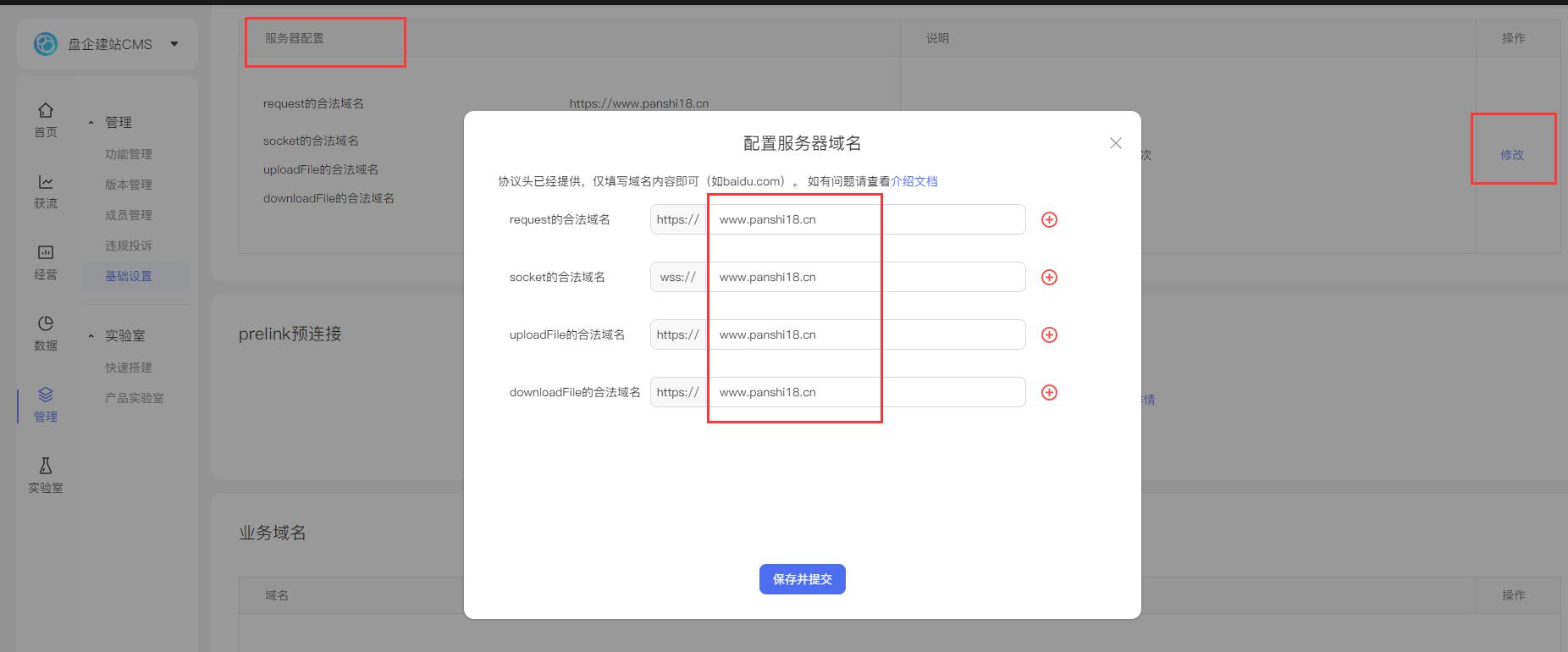Screen dimensions: 1568x652
Task: Click the https:// prefix of uploadFile row
Action: point(678,334)
